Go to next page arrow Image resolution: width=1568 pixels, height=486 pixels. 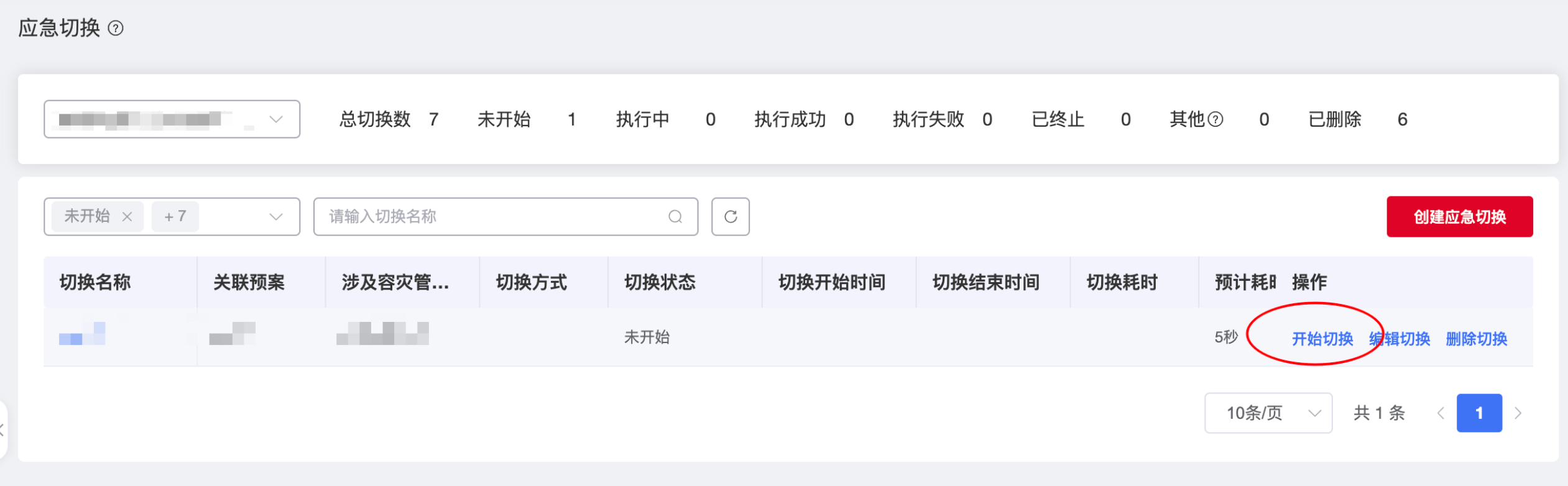(1518, 413)
